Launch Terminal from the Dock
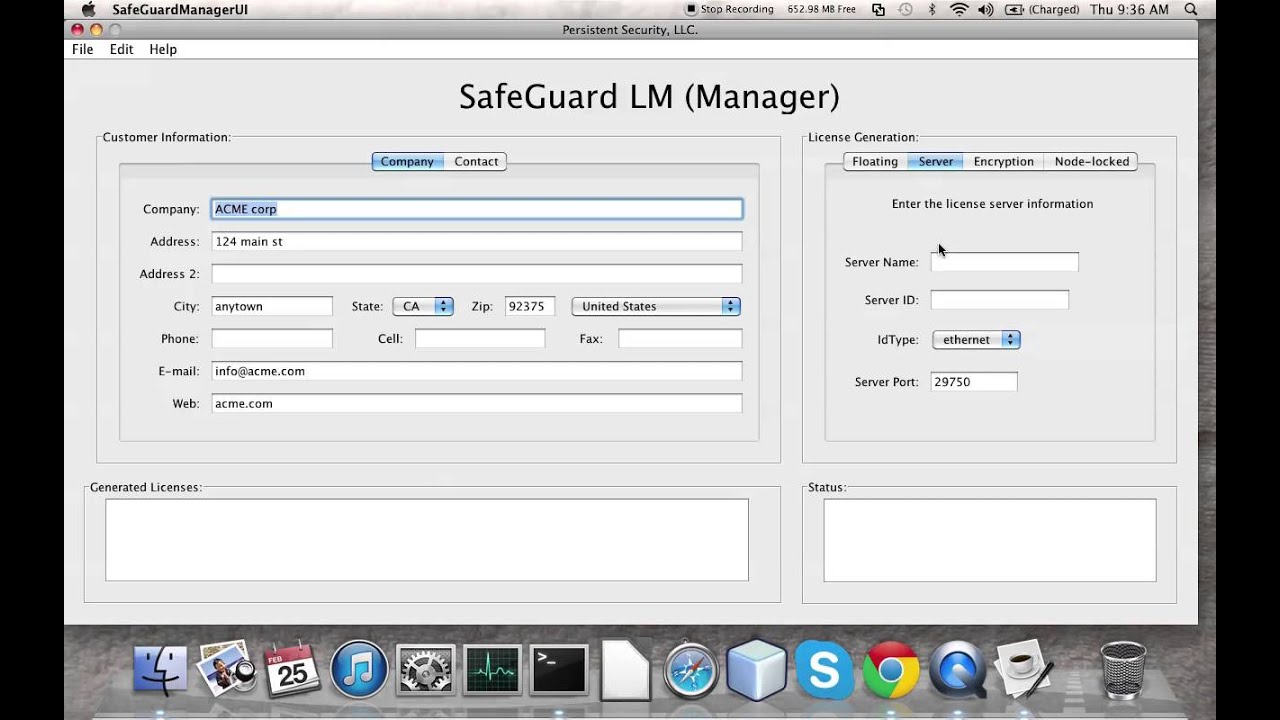 tap(558, 669)
